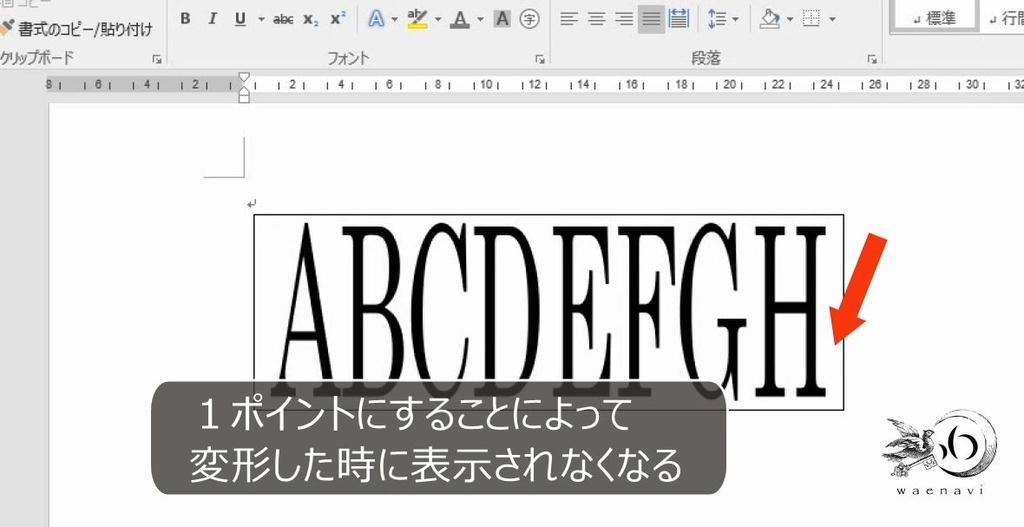Click 書式のコピー/貼り付け format painter
Viewport: 1024px width, 527px height.
pos(76,28)
